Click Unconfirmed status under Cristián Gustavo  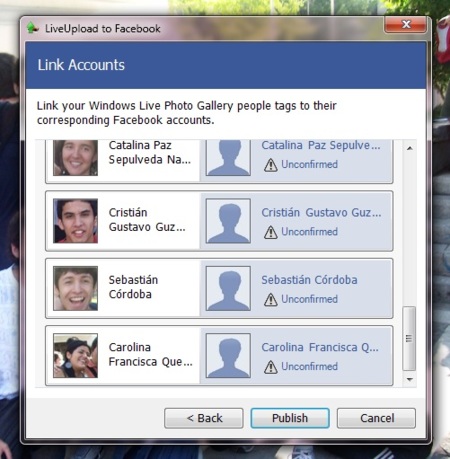tap(309, 232)
